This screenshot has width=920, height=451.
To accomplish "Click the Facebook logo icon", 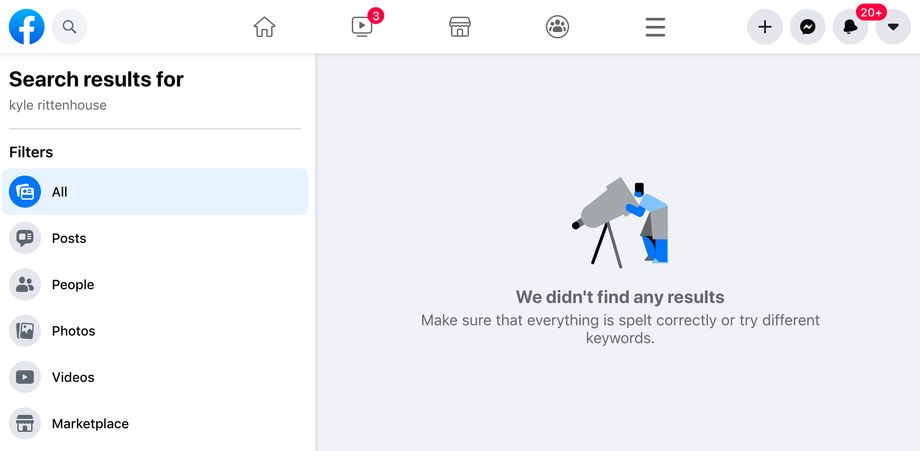I will (26, 27).
